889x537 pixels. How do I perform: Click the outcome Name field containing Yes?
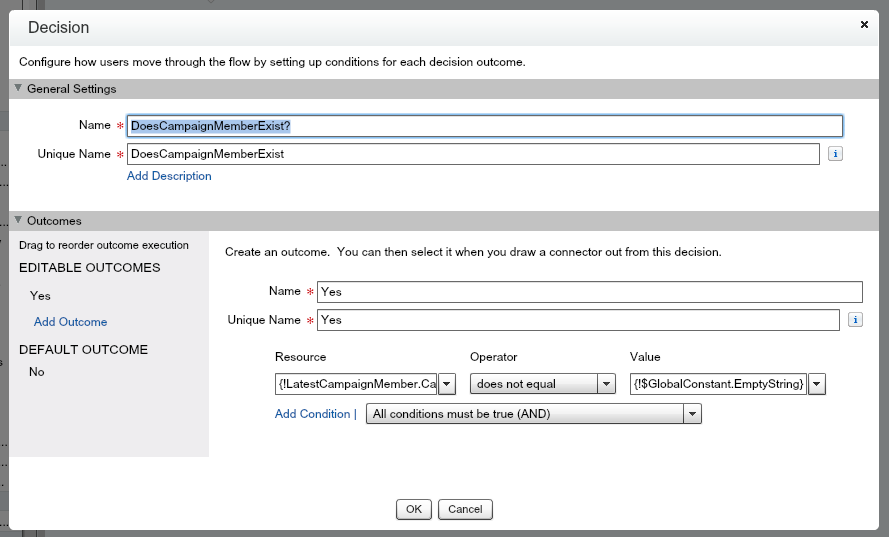pos(589,292)
